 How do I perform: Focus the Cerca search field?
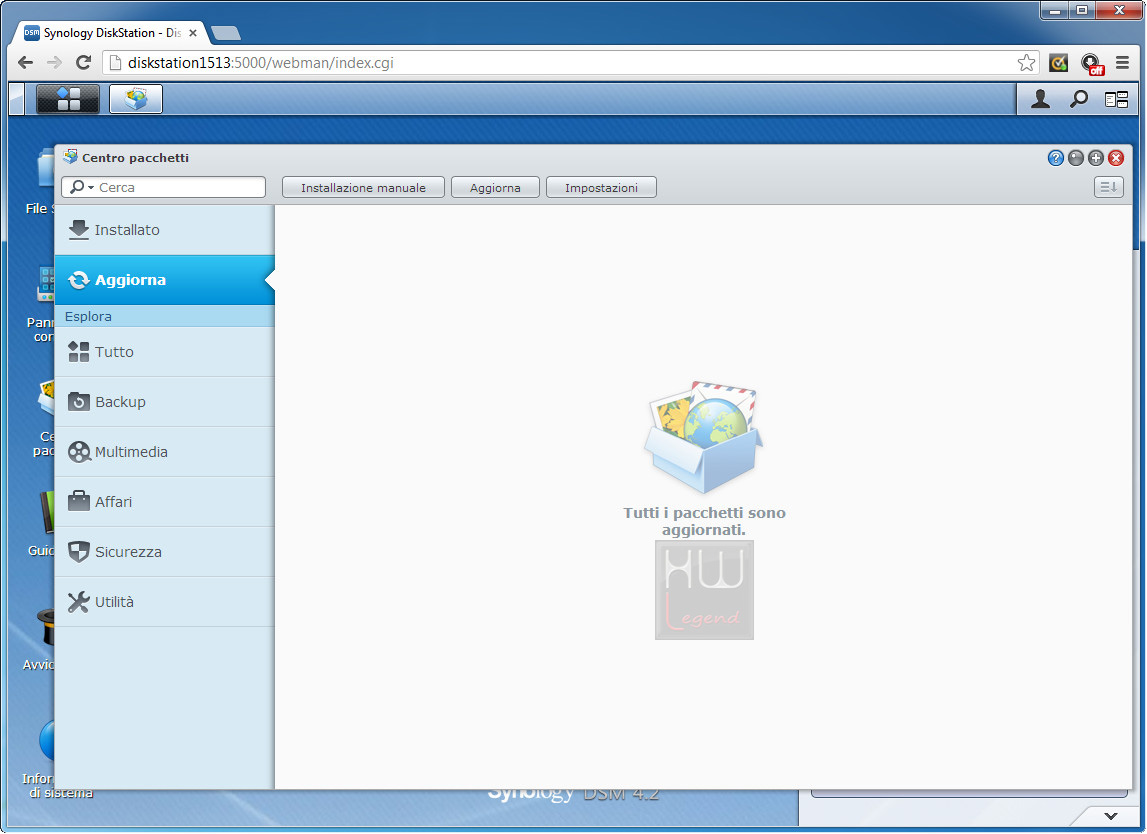163,187
